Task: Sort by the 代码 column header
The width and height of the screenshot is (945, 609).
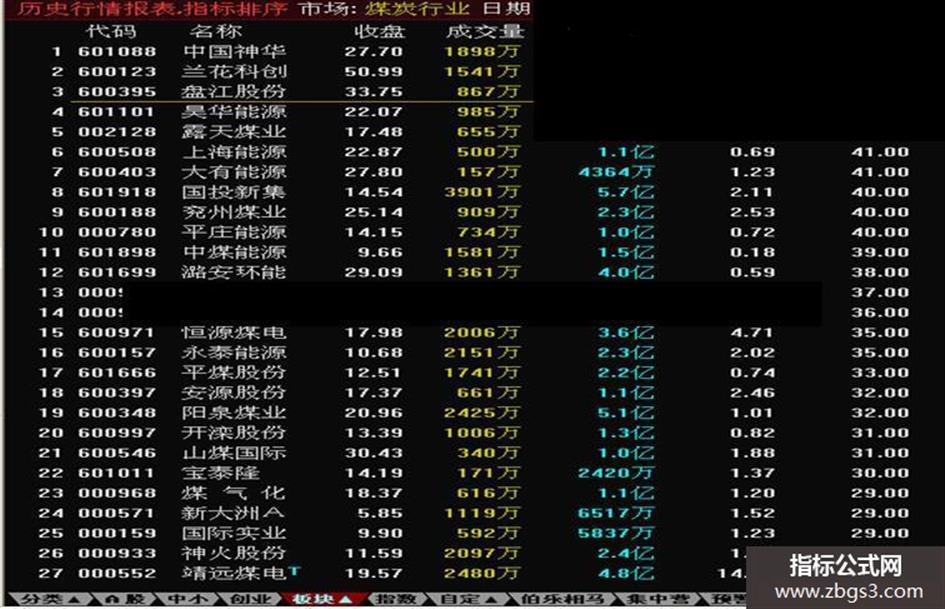Action: pos(111,31)
